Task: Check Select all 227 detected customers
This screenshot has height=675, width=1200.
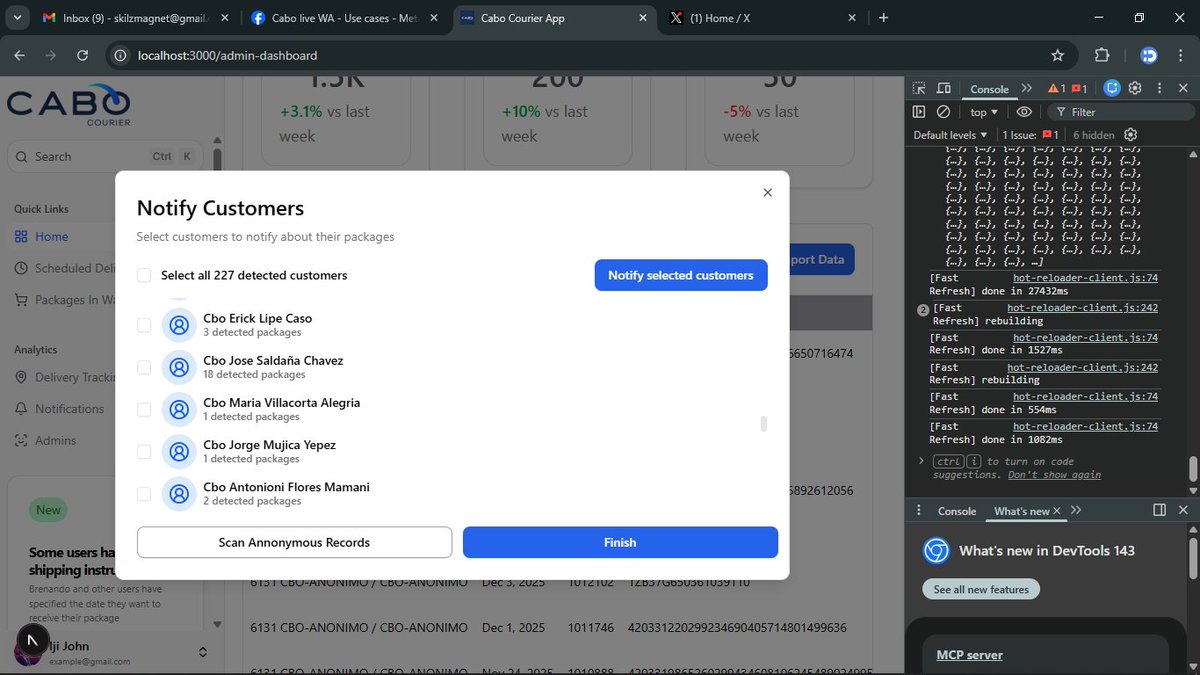Action: tap(144, 275)
